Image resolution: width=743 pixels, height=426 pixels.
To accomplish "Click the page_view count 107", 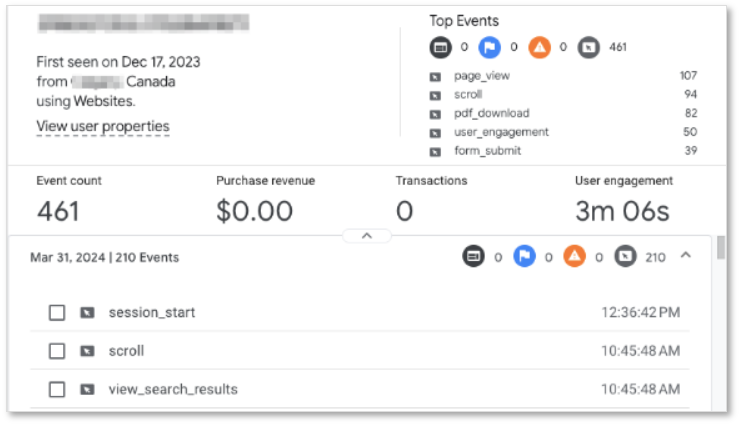I will tap(688, 76).
